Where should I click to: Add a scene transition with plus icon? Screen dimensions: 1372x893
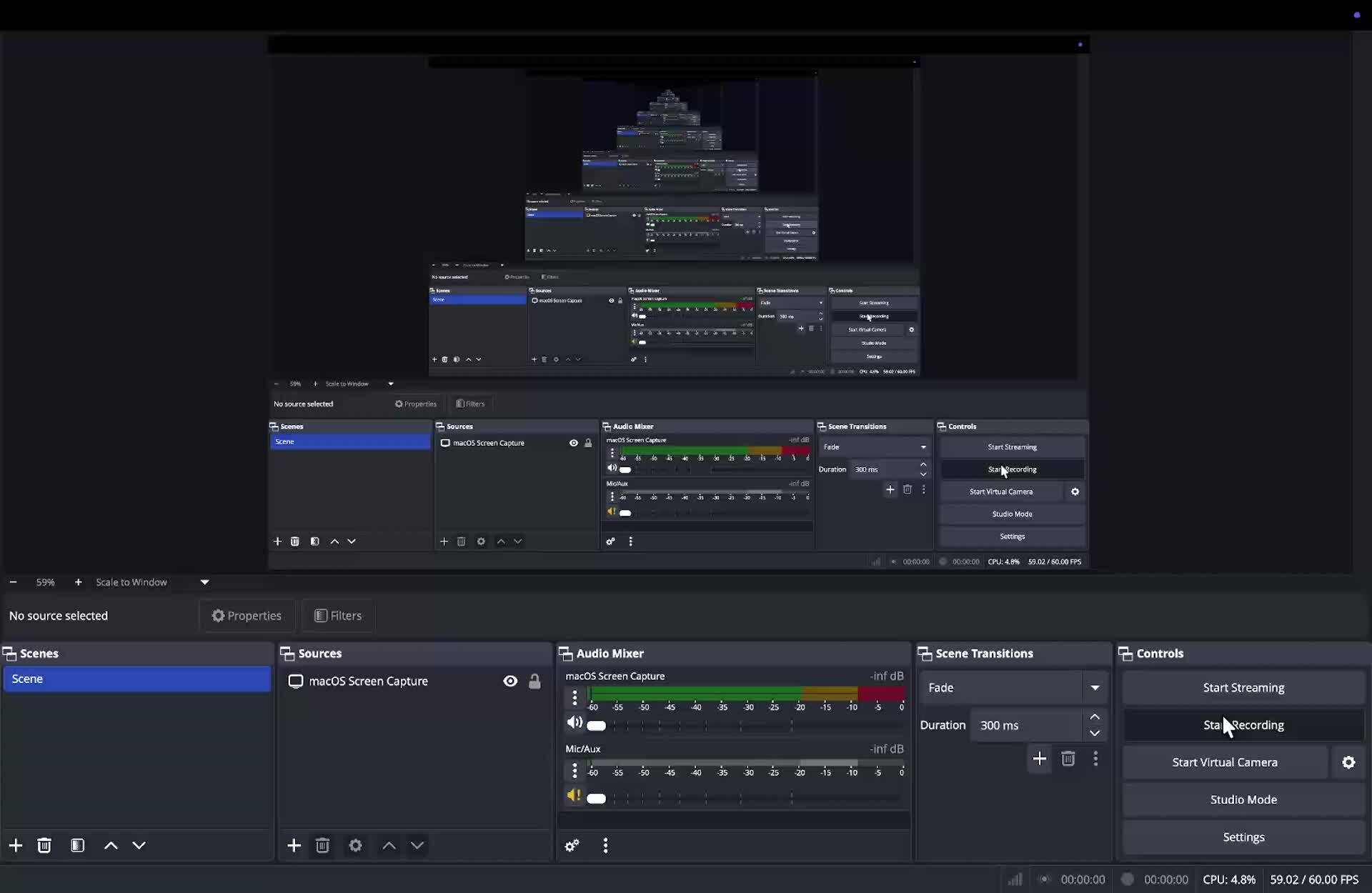[x=1040, y=759]
